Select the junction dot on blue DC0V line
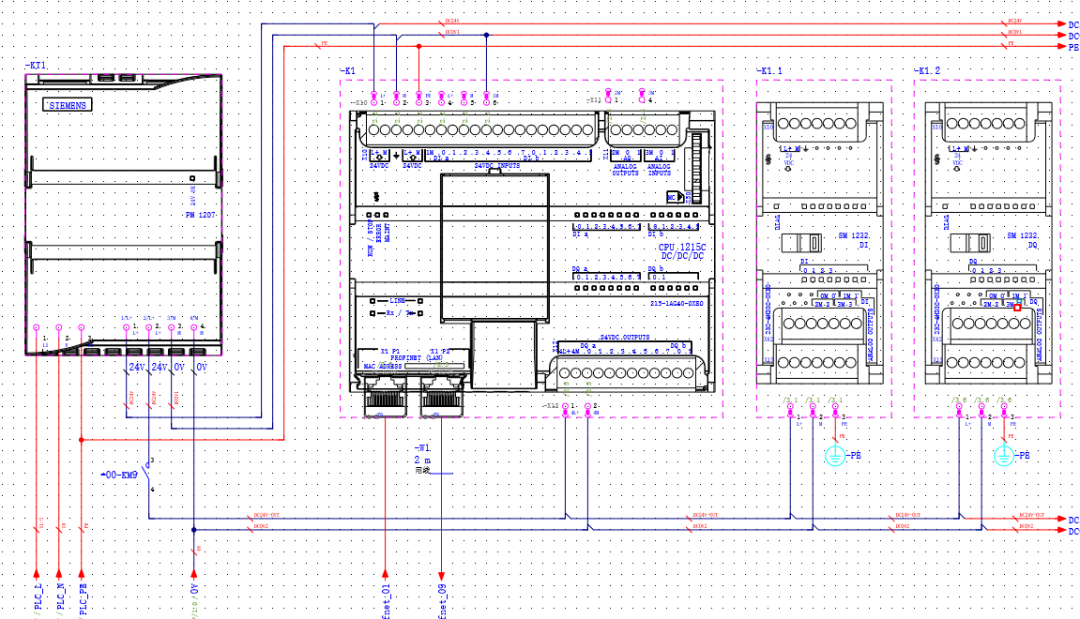 (486, 34)
